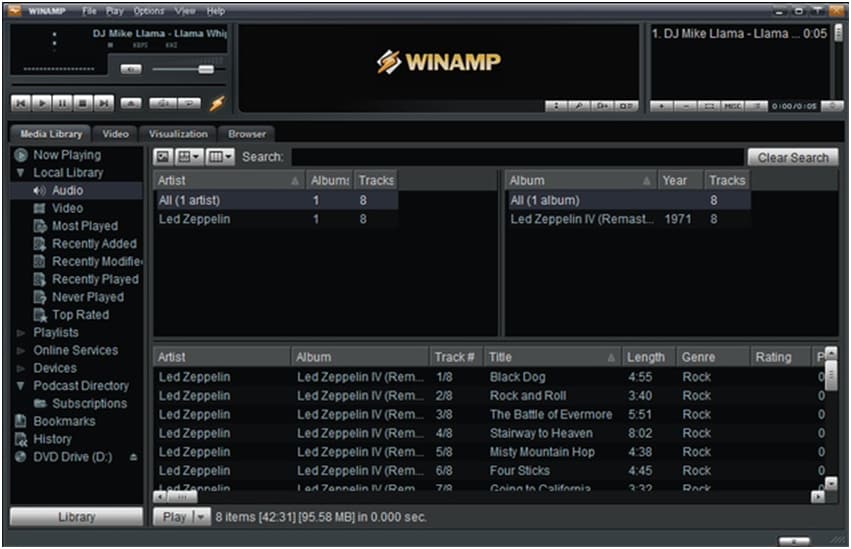The width and height of the screenshot is (851, 549).
Task: Mute audio using the speaker button
Action: pos(131,69)
